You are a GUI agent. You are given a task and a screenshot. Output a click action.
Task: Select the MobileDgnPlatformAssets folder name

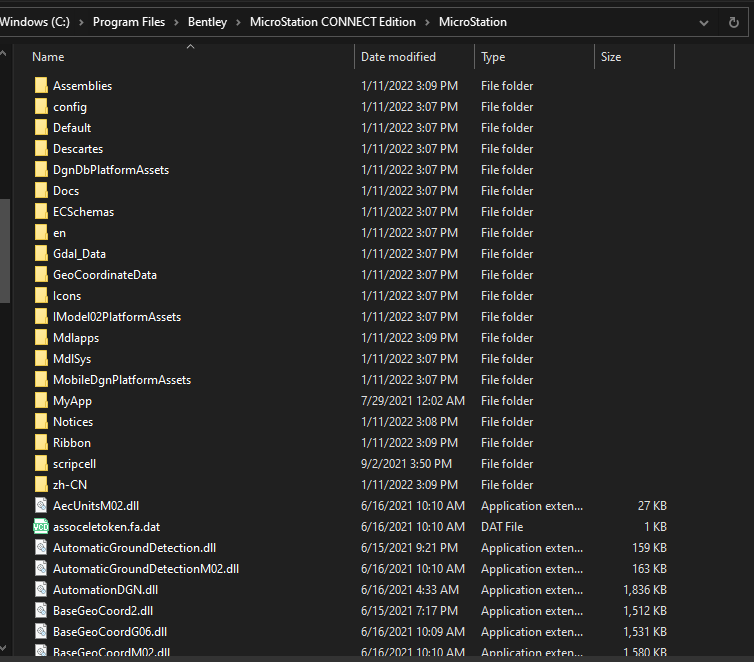(x=122, y=380)
